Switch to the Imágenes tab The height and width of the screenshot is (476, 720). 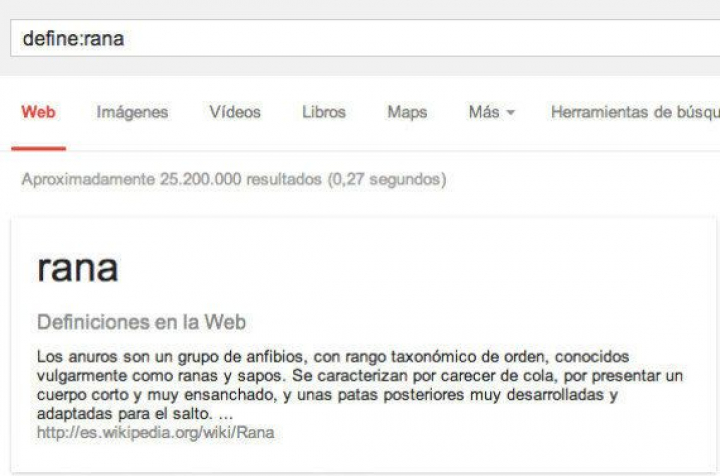pyautogui.click(x=132, y=112)
